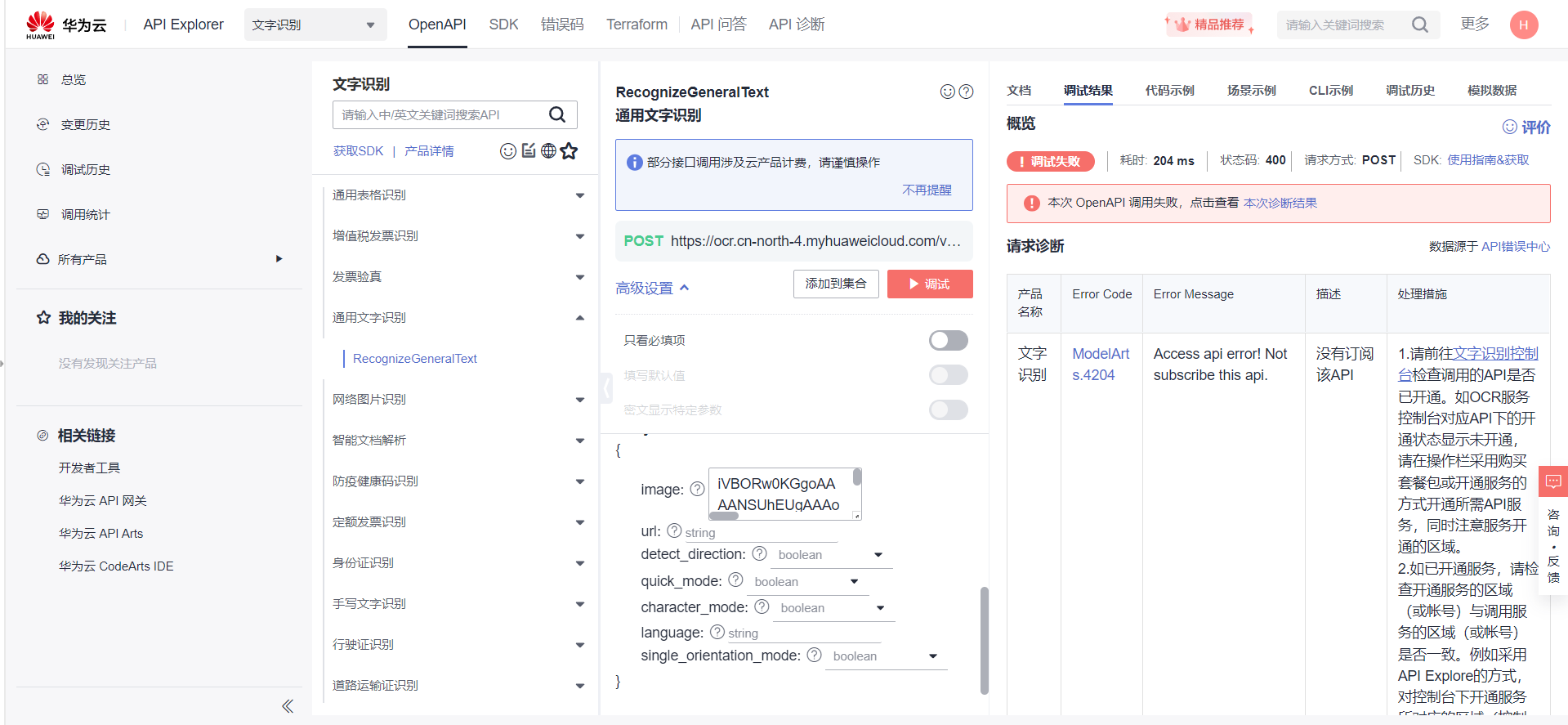Click the edit document icon under API search
Image resolution: width=1568 pixels, height=725 pixels.
point(529,150)
